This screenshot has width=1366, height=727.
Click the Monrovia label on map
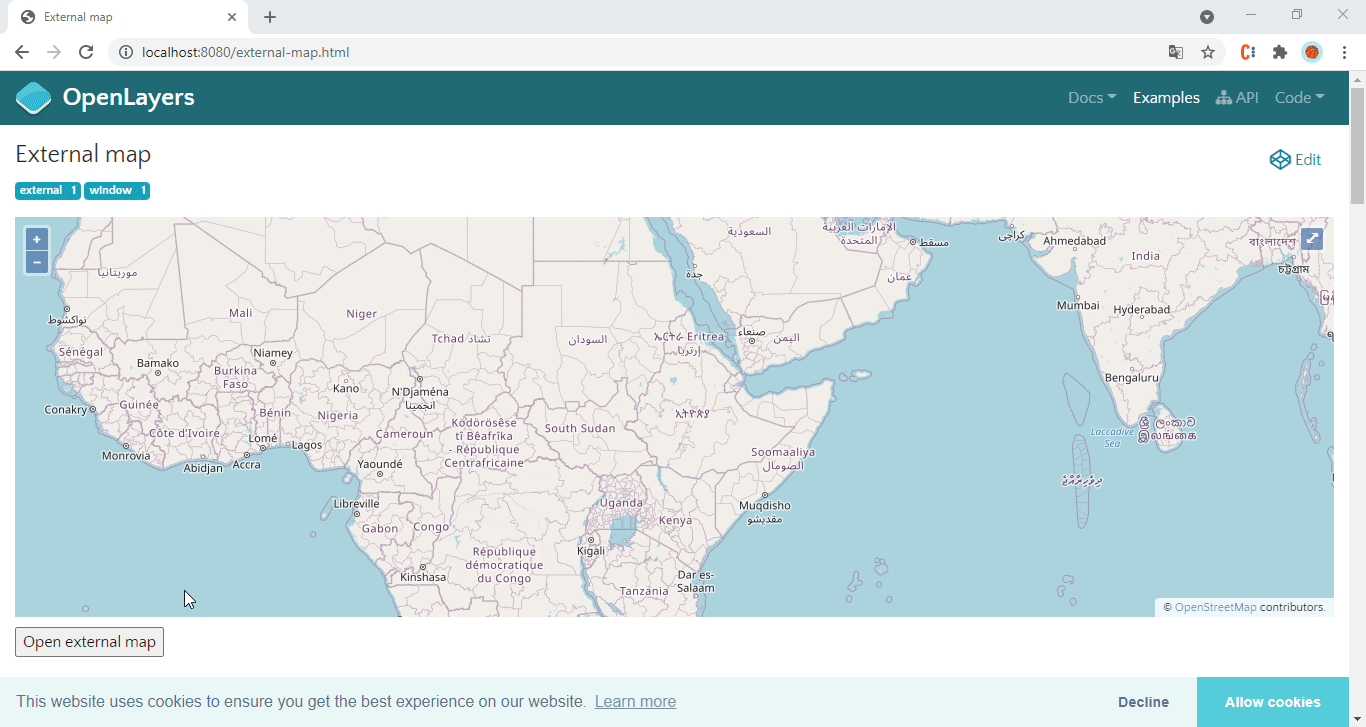[x=126, y=456]
